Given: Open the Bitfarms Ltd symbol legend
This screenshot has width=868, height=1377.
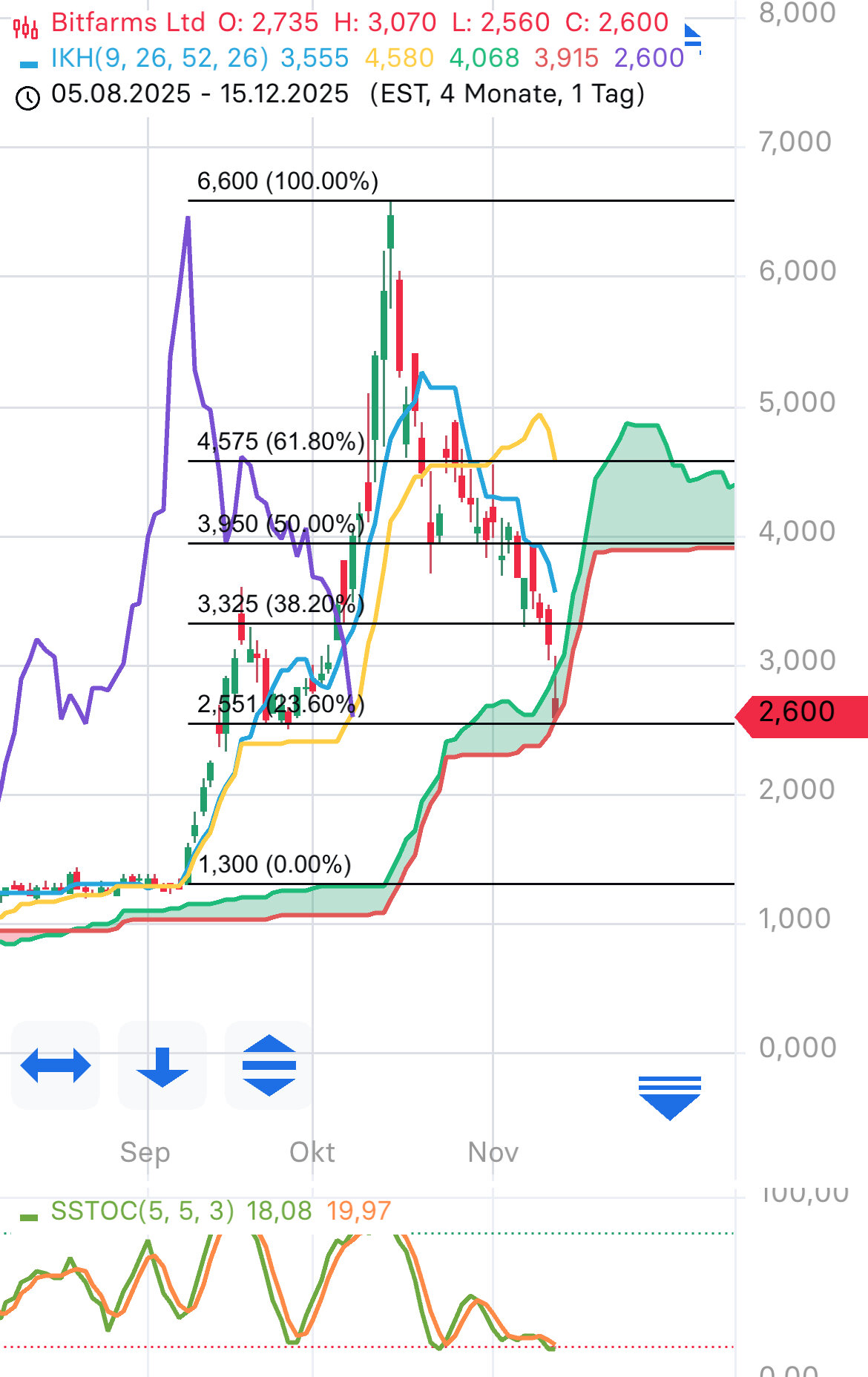Looking at the screenshot, I should [128, 22].
